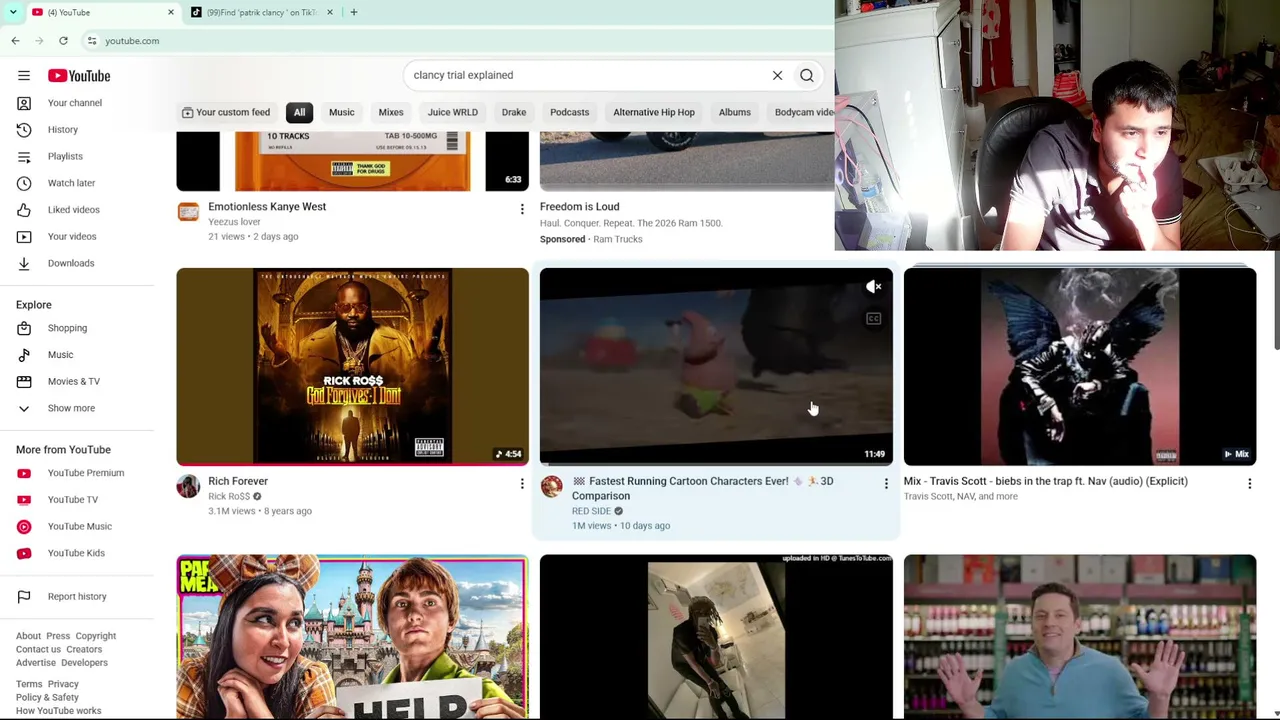
Task: Focus the YouTube search input field
Action: coord(588,75)
